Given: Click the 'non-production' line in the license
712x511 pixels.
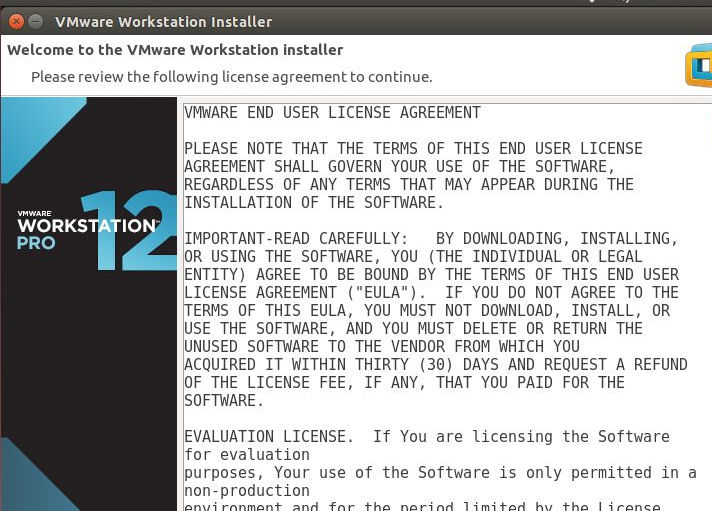Looking at the screenshot, I should (x=247, y=491).
